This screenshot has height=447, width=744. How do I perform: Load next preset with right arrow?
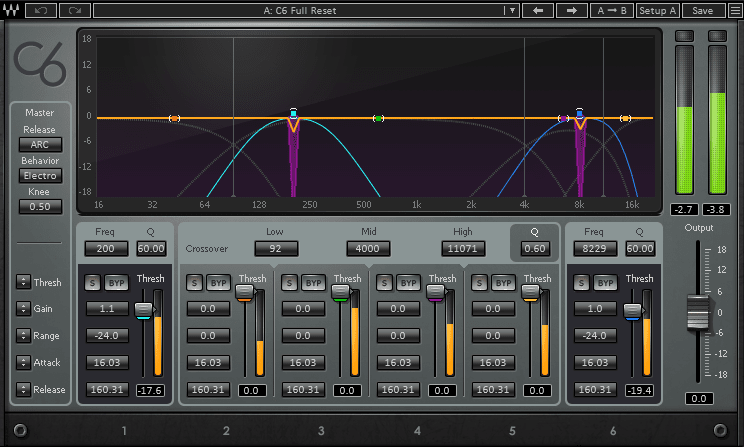pos(571,10)
